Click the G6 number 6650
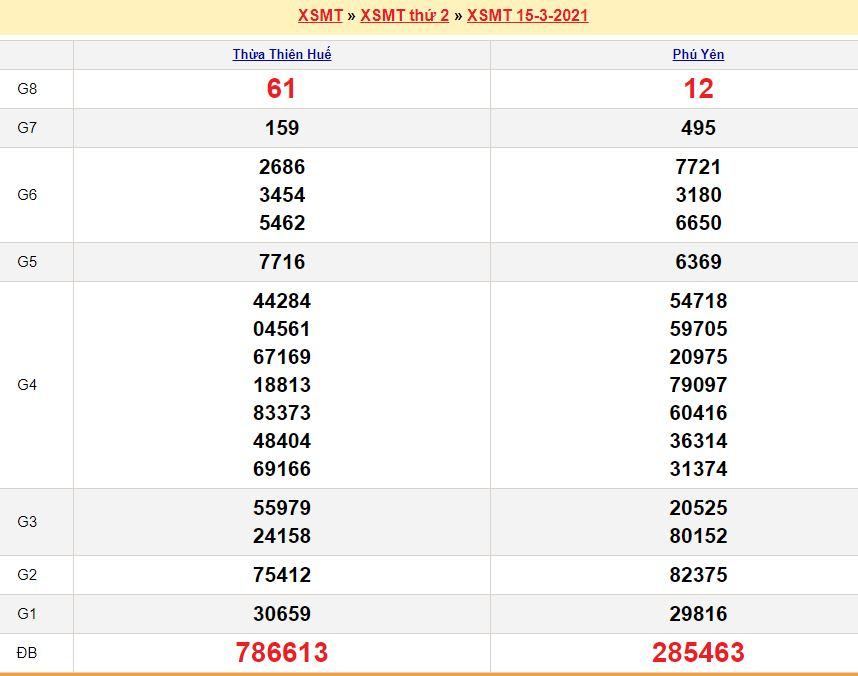Viewport: 858px width, 676px height. point(698,223)
